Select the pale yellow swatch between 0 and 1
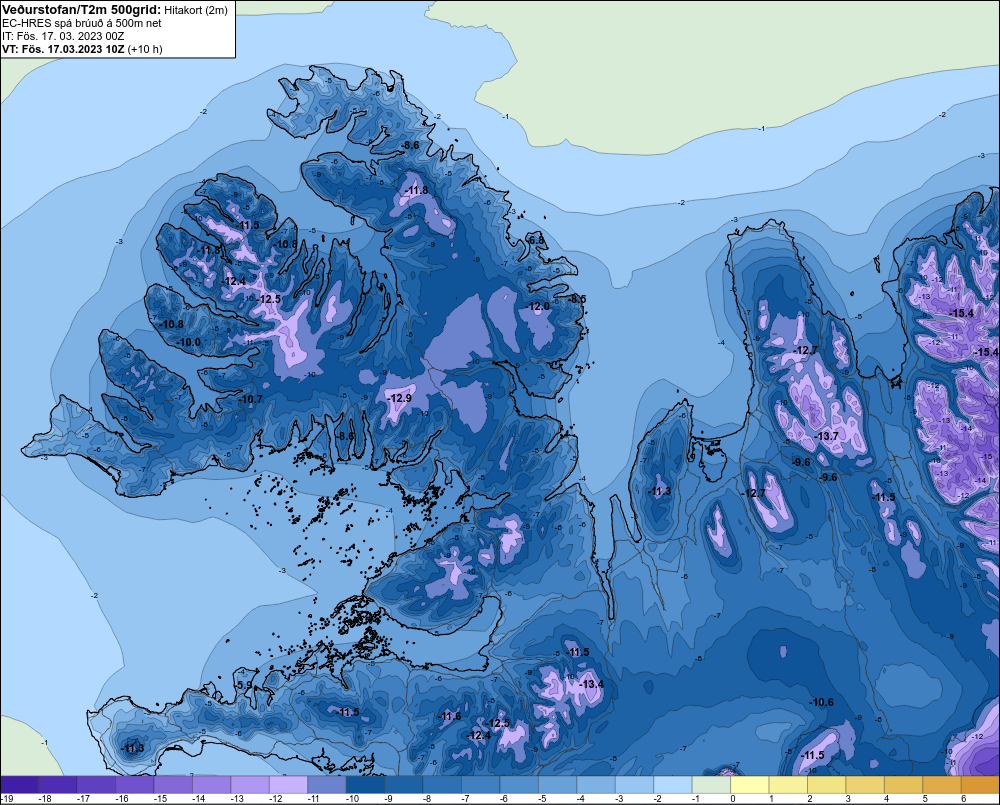 click(x=749, y=785)
